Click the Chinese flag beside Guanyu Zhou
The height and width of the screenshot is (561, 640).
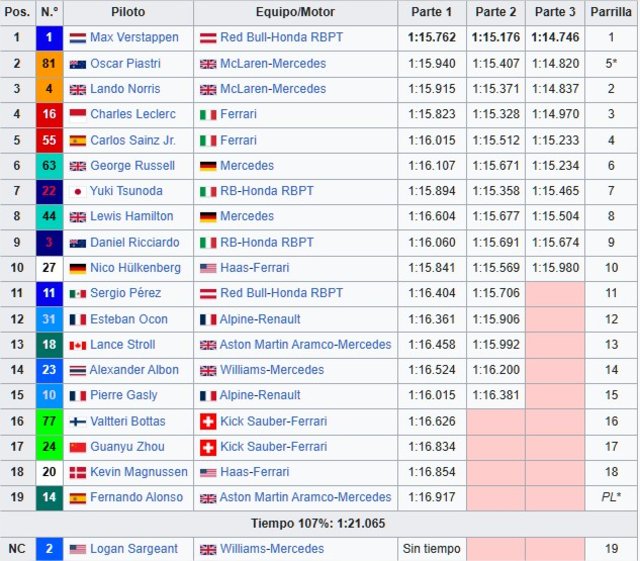[78, 447]
